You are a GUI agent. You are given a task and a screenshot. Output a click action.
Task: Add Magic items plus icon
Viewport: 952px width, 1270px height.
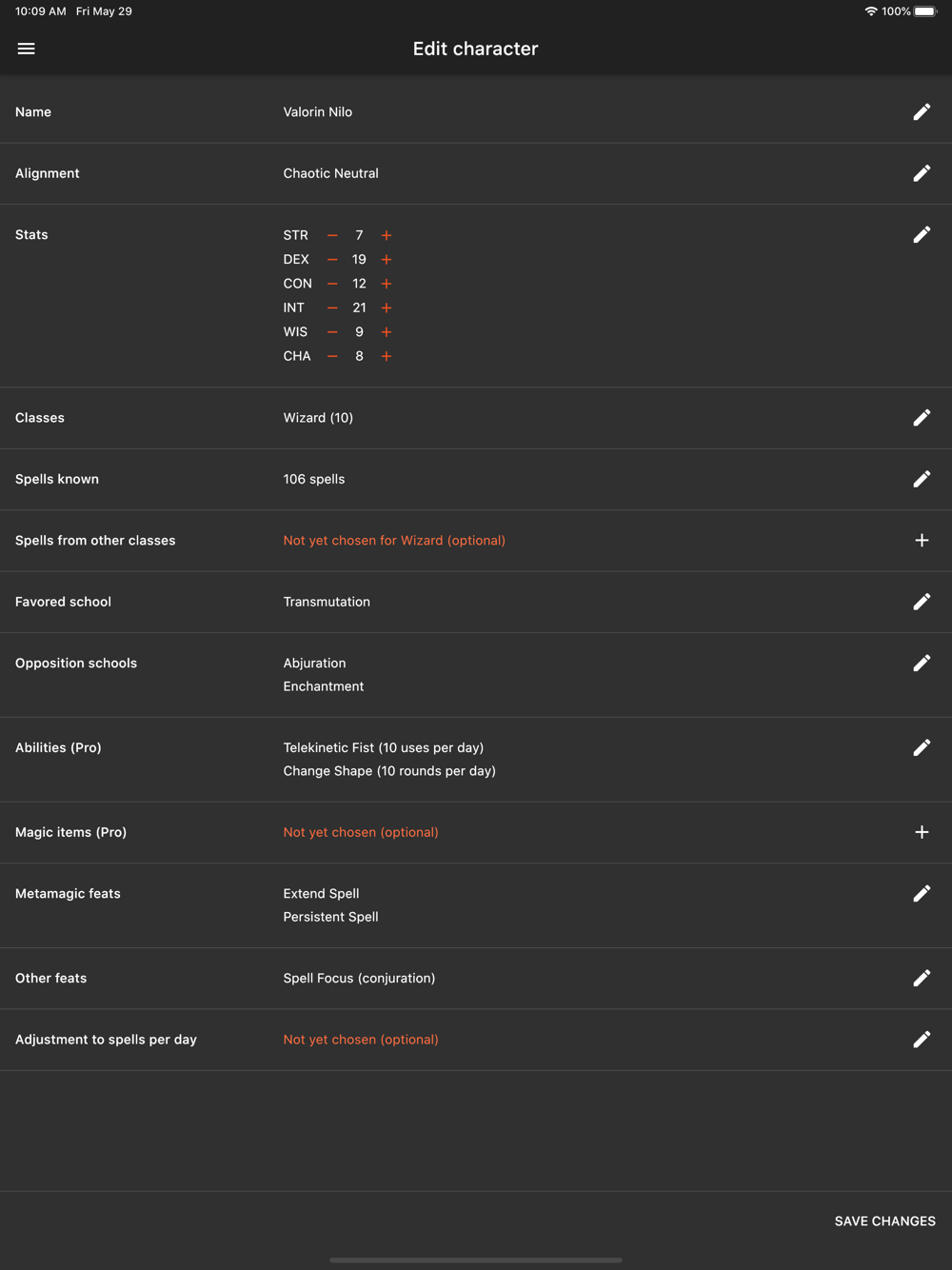point(922,832)
